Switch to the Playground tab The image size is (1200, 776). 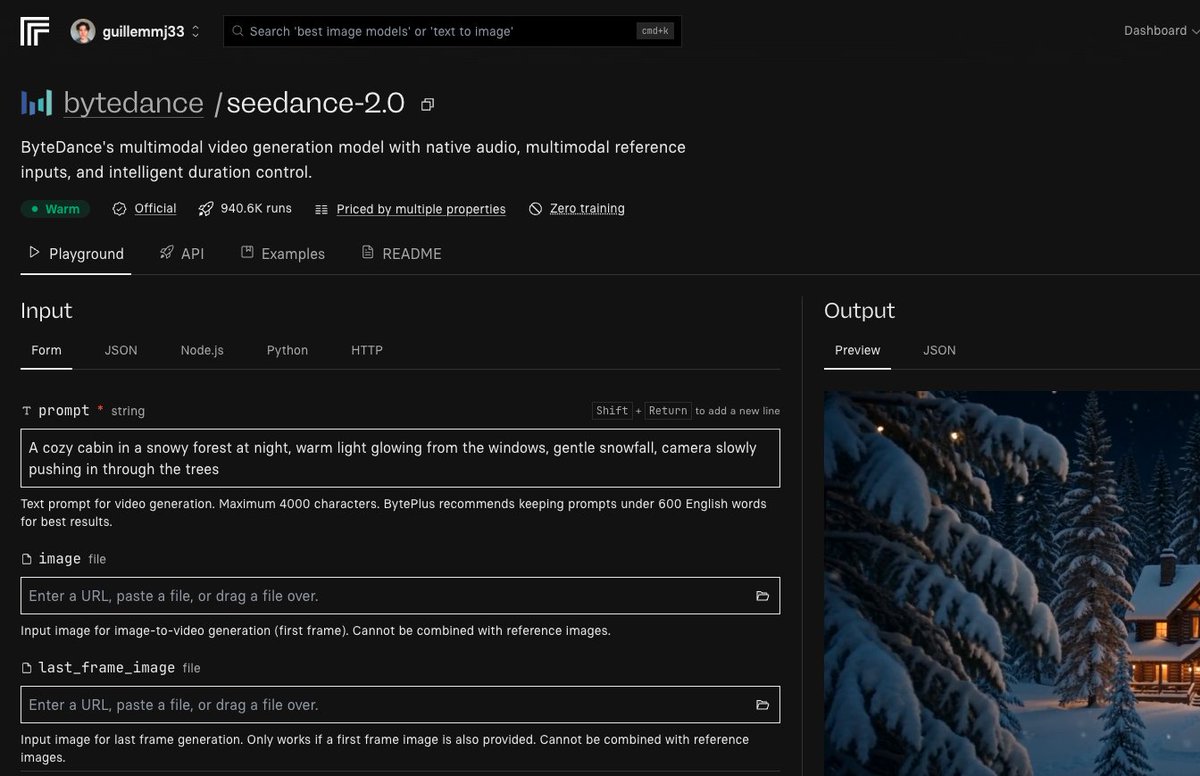pos(76,254)
